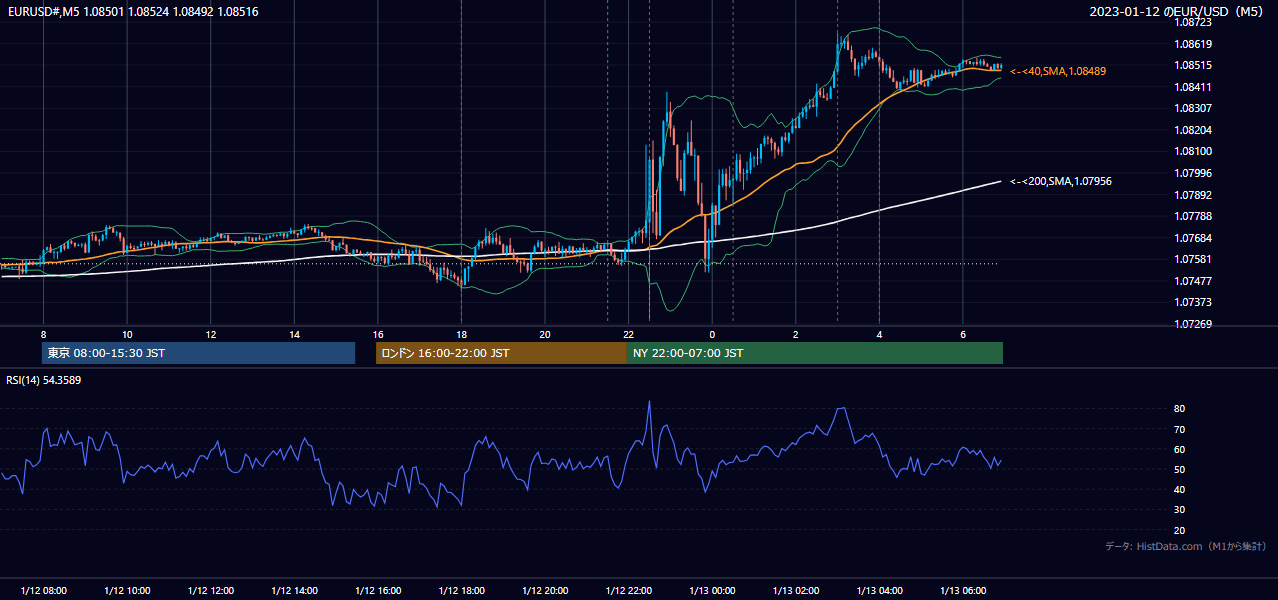Click hour label 0 on the price chart axis

click(712, 334)
